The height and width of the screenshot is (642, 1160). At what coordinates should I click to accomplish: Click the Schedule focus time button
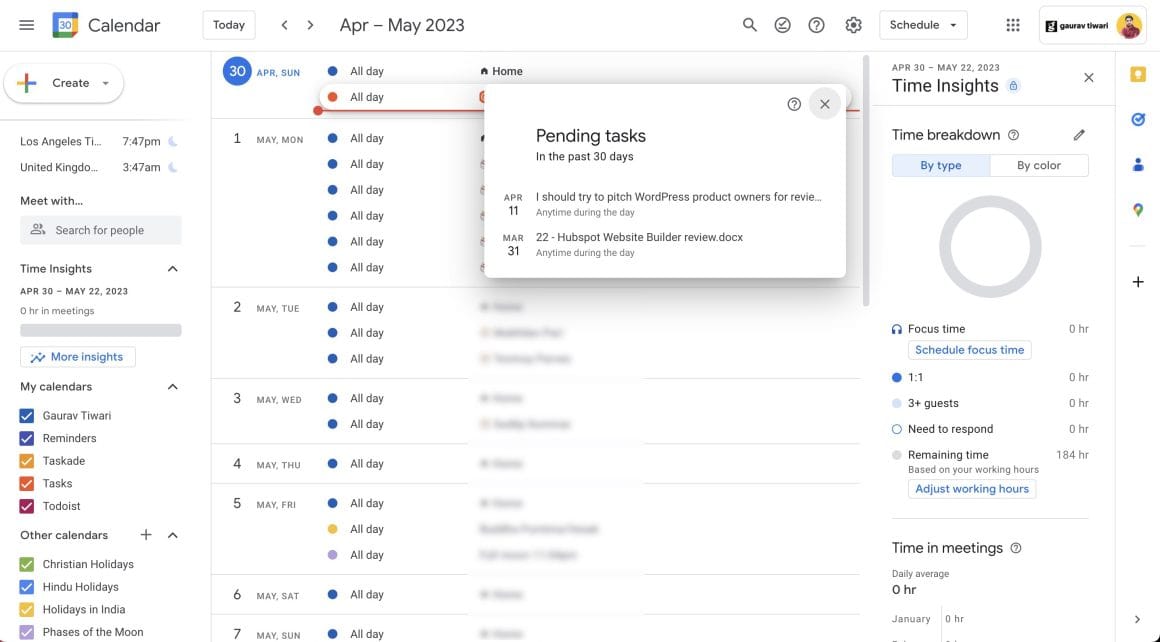pyautogui.click(x=968, y=349)
